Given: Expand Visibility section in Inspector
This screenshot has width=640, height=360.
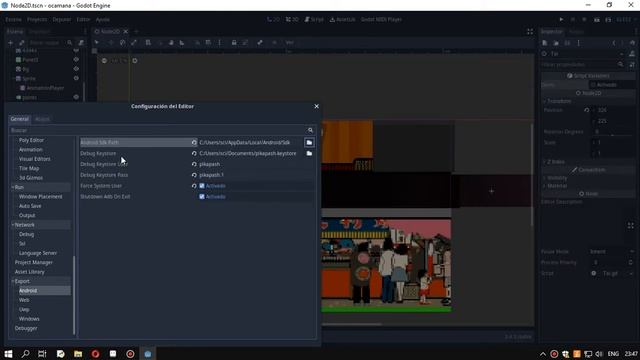Looking at the screenshot, I should click(x=544, y=178).
